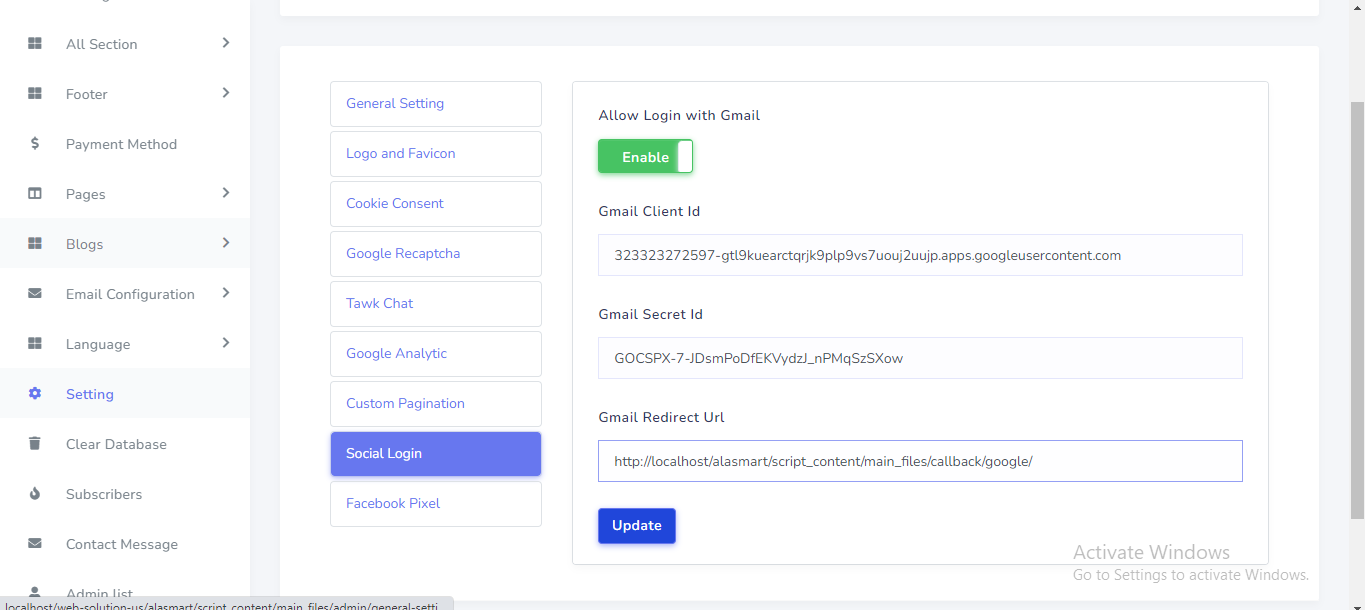Click the columns icon beside Pages
The width and height of the screenshot is (1365, 610).
[x=35, y=194]
